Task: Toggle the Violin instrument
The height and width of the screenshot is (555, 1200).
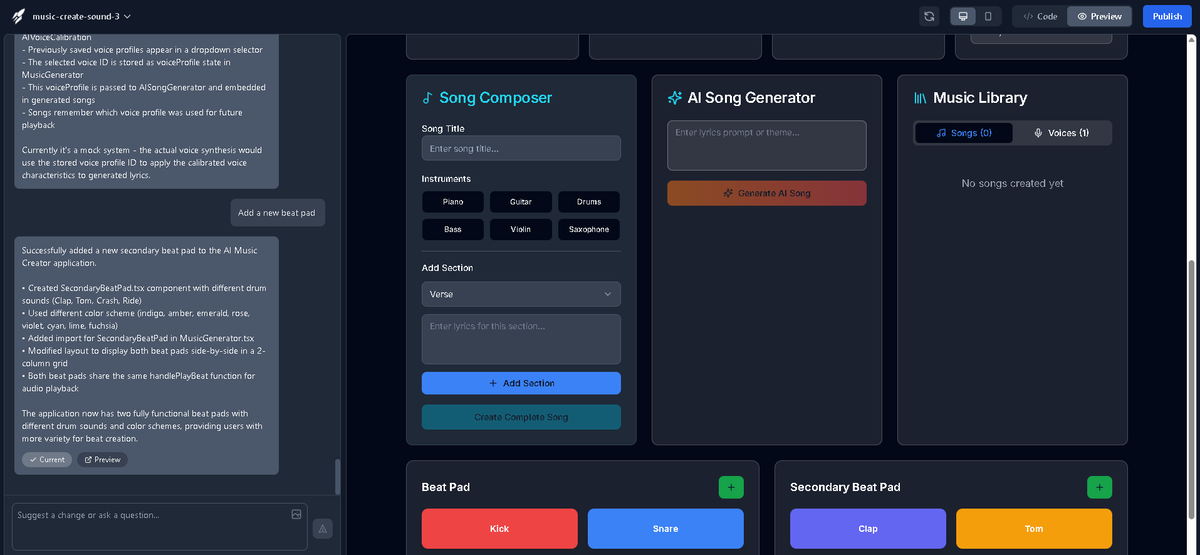Action: click(x=521, y=229)
